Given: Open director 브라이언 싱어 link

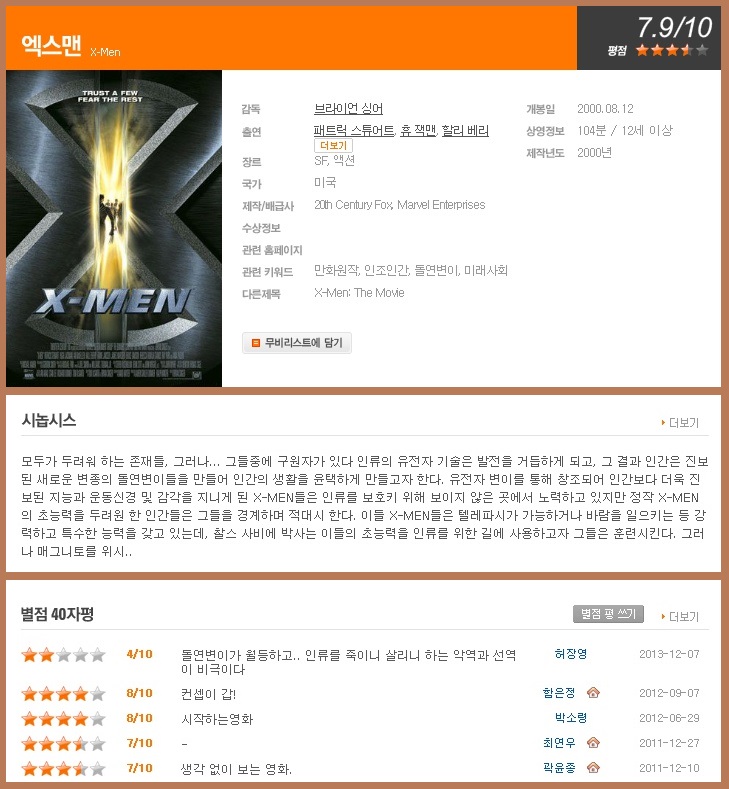Looking at the screenshot, I should pos(348,109).
